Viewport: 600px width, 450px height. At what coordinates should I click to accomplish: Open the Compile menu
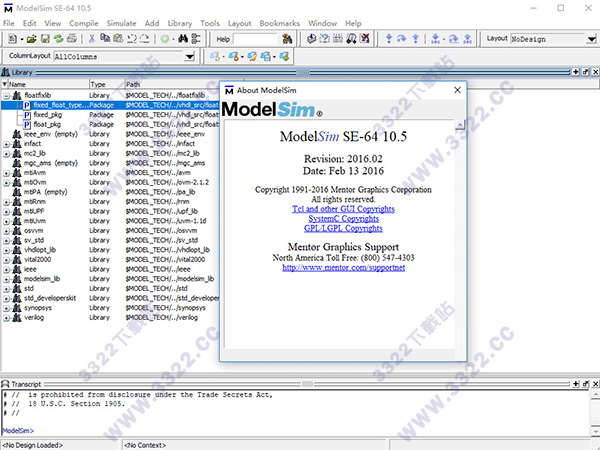pyautogui.click(x=84, y=21)
